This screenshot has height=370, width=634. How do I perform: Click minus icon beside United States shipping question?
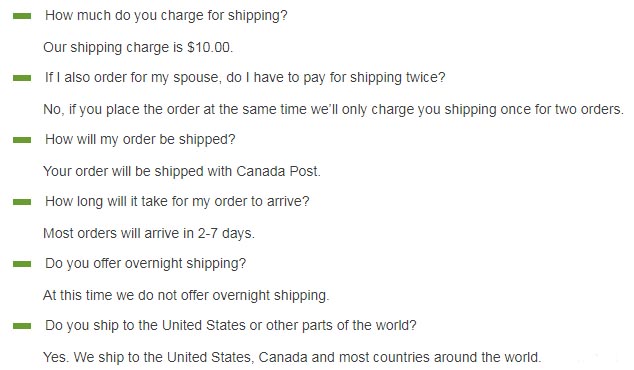tap(22, 326)
